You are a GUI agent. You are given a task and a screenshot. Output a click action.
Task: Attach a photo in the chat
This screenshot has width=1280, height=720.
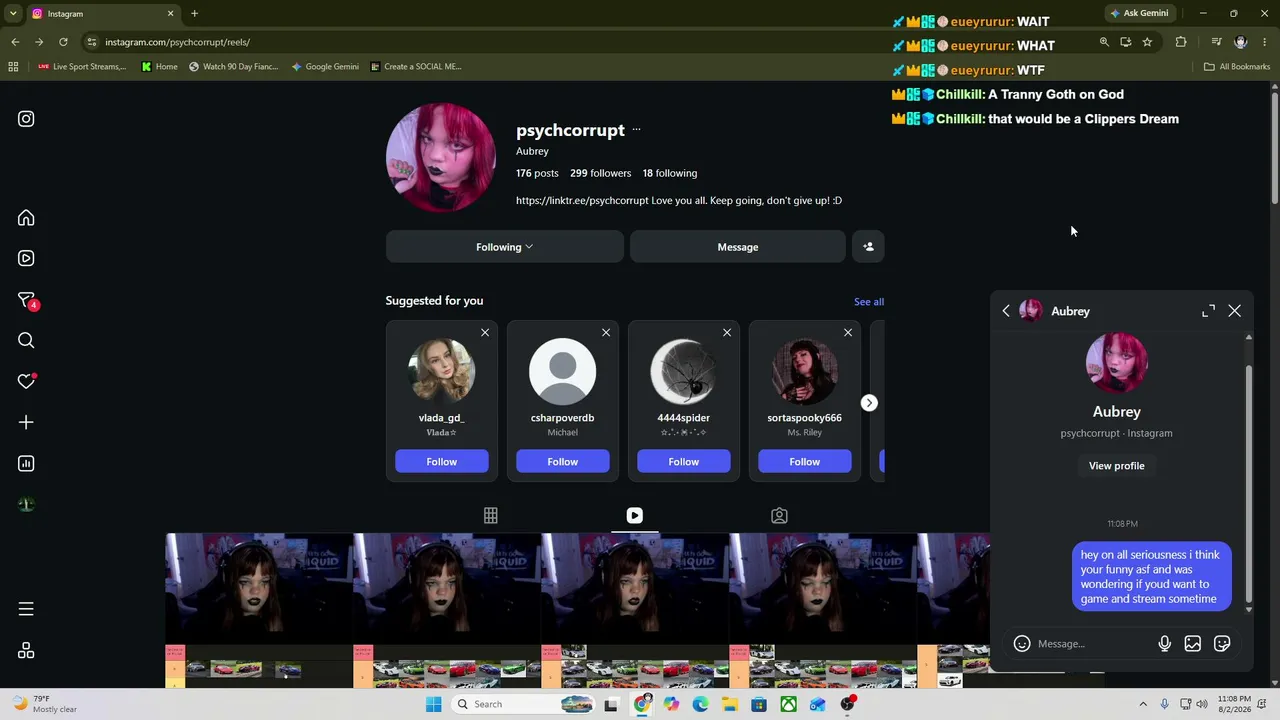pos(1193,644)
